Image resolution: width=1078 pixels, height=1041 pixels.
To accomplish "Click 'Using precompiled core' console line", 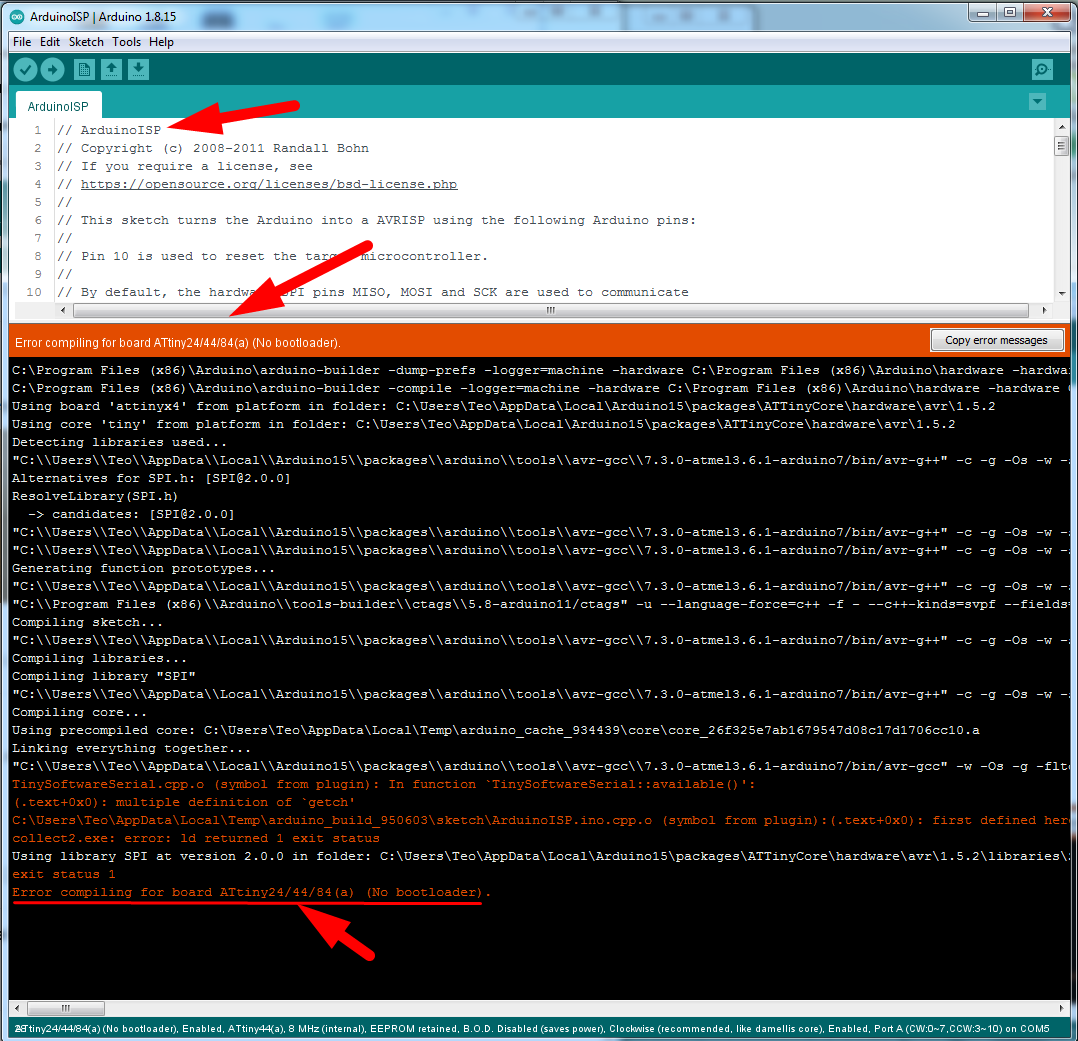I will (x=496, y=730).
